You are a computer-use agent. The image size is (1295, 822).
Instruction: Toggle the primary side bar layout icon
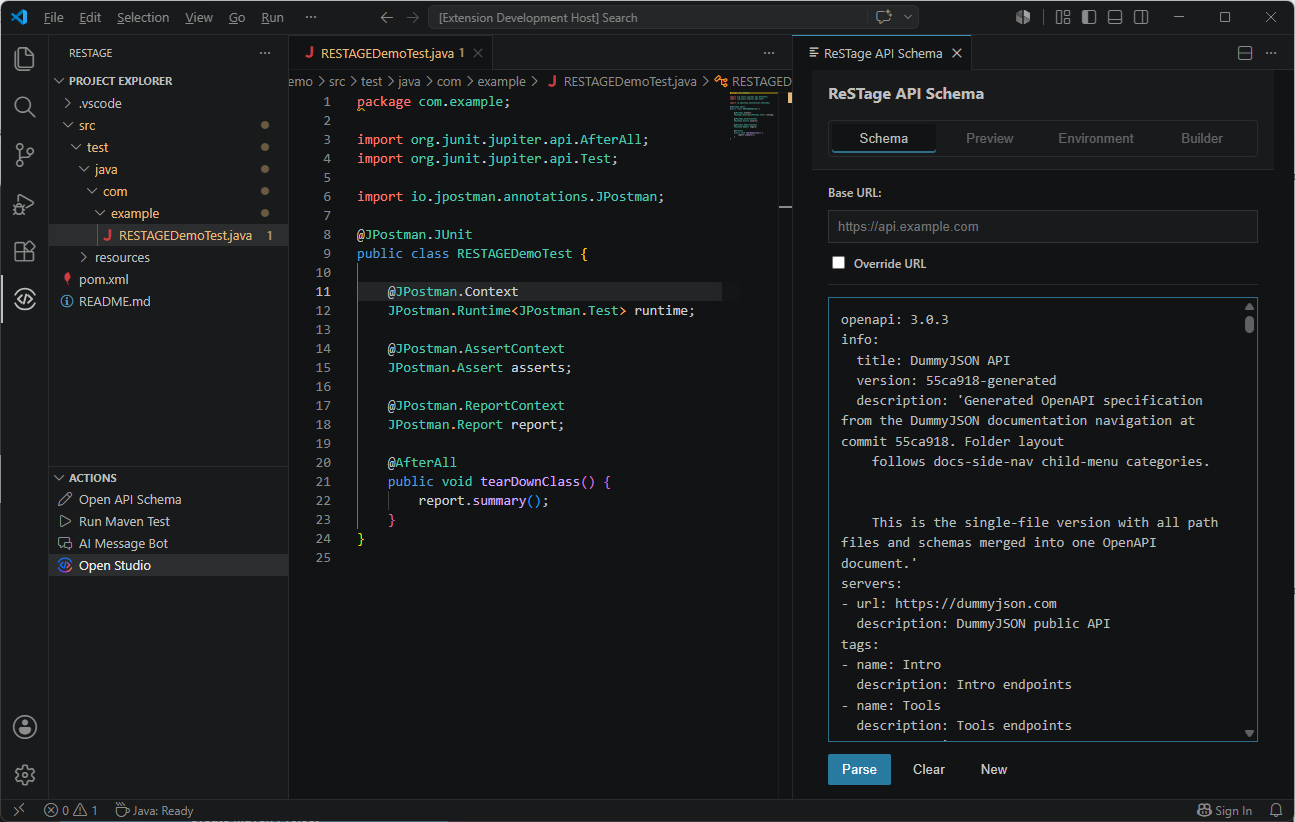point(1089,17)
